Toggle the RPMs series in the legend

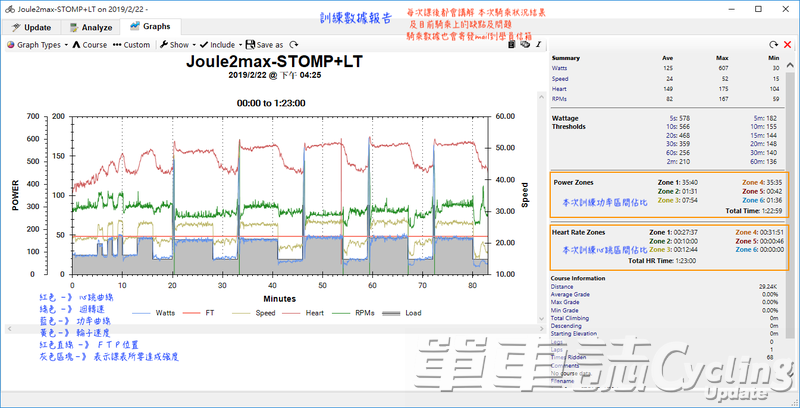click(353, 313)
